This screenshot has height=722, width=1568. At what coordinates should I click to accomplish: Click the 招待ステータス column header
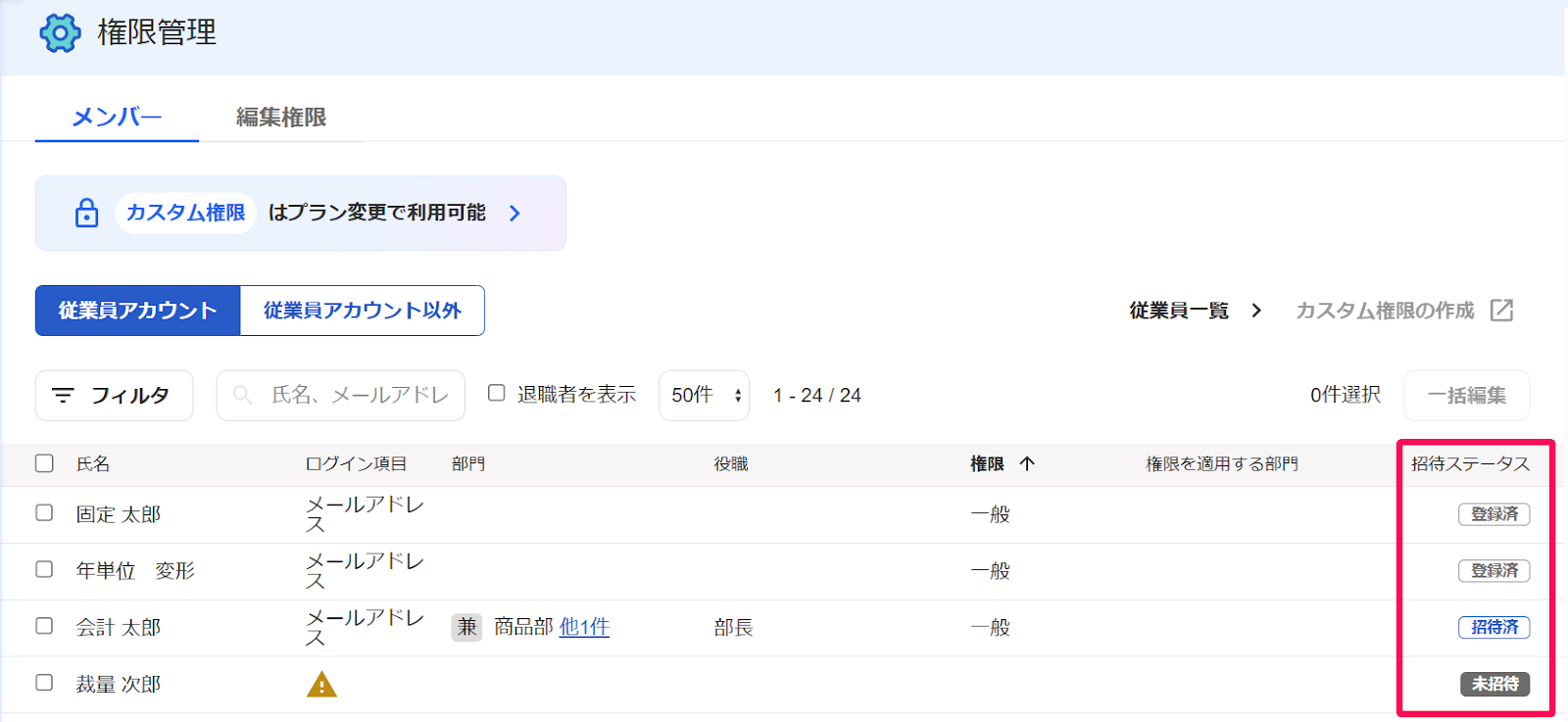[x=1470, y=463]
